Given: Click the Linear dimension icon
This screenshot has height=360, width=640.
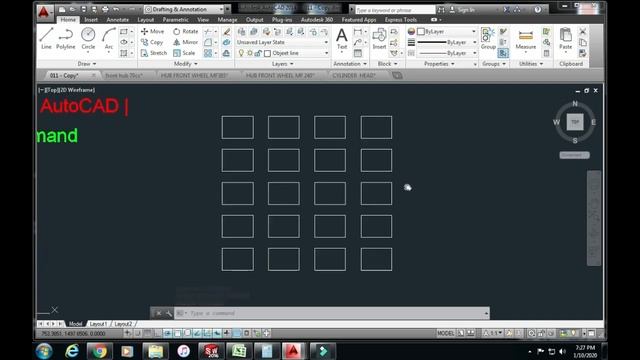Looking at the screenshot, I should tap(358, 31).
